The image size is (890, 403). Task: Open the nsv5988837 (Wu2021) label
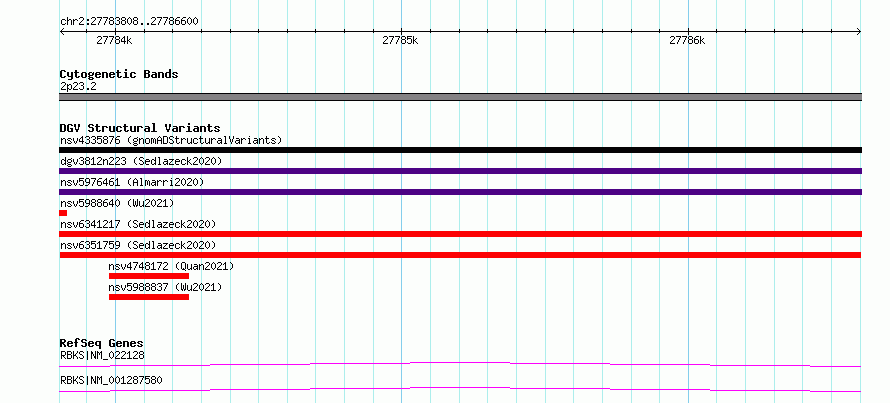click(x=165, y=287)
